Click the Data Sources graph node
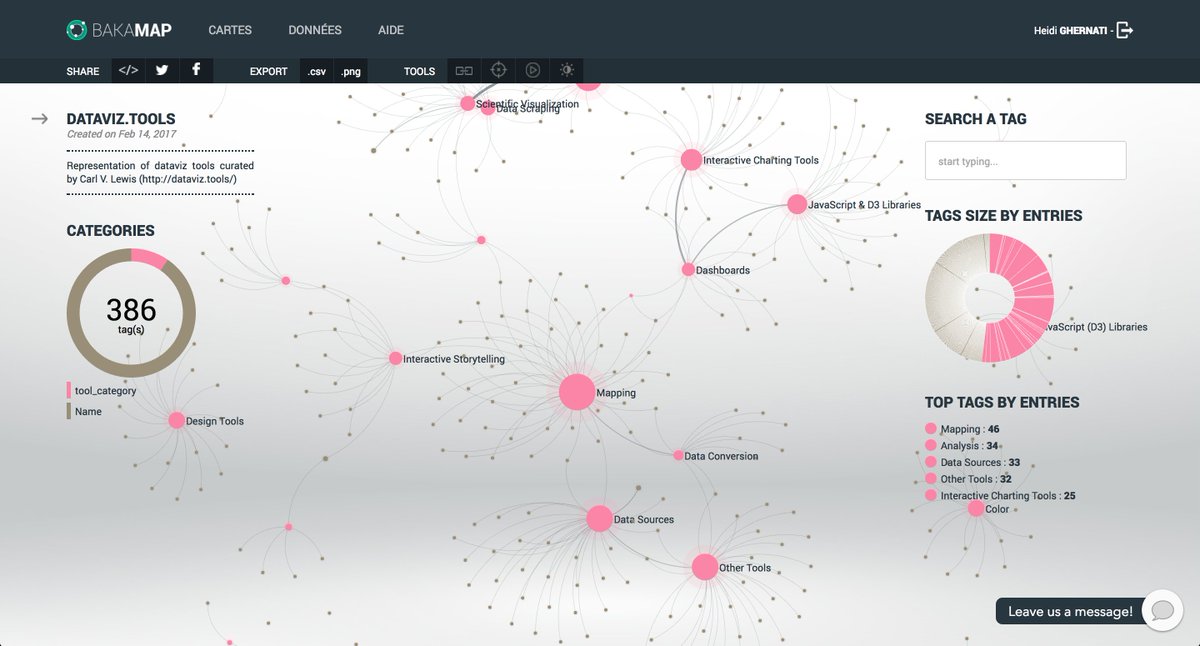Viewport: 1200px width, 646px height. click(x=599, y=518)
